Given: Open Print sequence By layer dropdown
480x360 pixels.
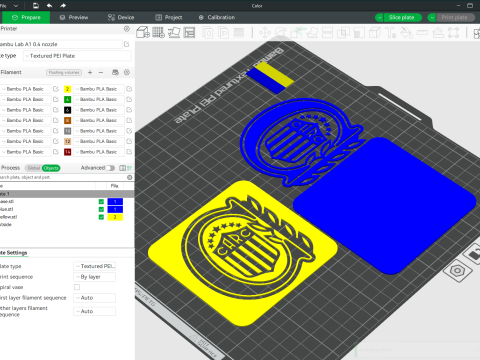Looking at the screenshot, I should pyautogui.click(x=95, y=277).
